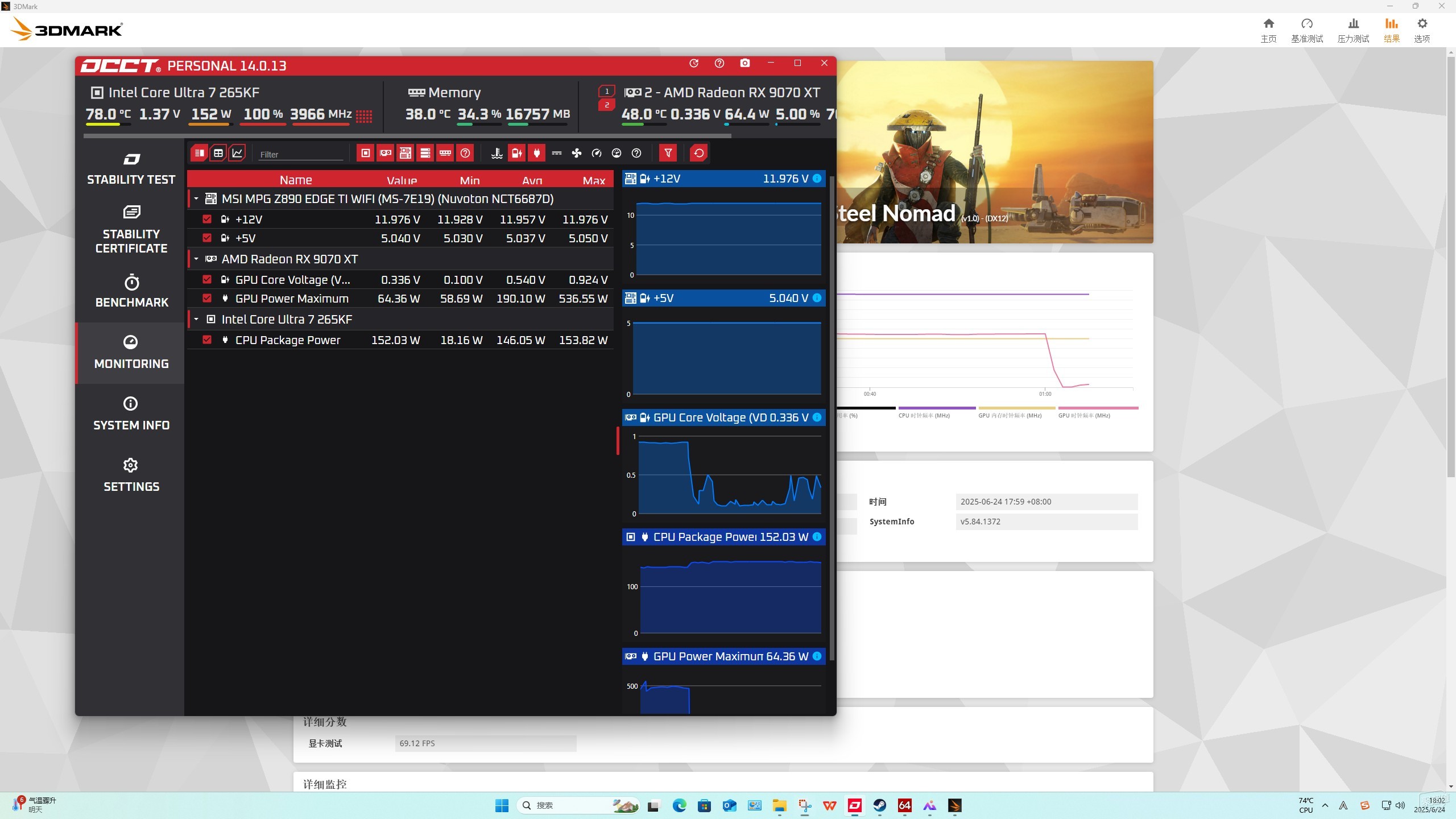Sort the table by Max column
Image resolution: width=1456 pixels, height=819 pixels.
click(x=594, y=180)
